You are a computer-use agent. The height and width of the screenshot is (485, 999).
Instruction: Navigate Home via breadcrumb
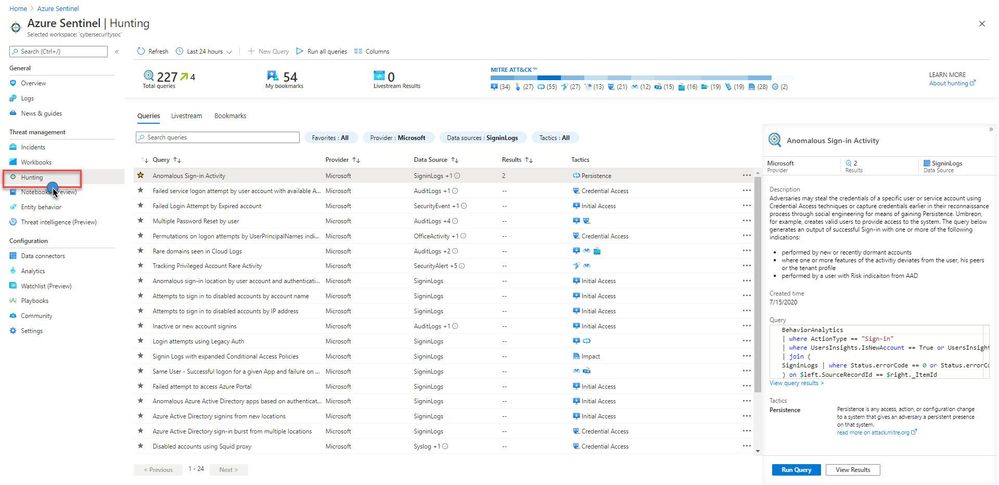pyautogui.click(x=17, y=8)
